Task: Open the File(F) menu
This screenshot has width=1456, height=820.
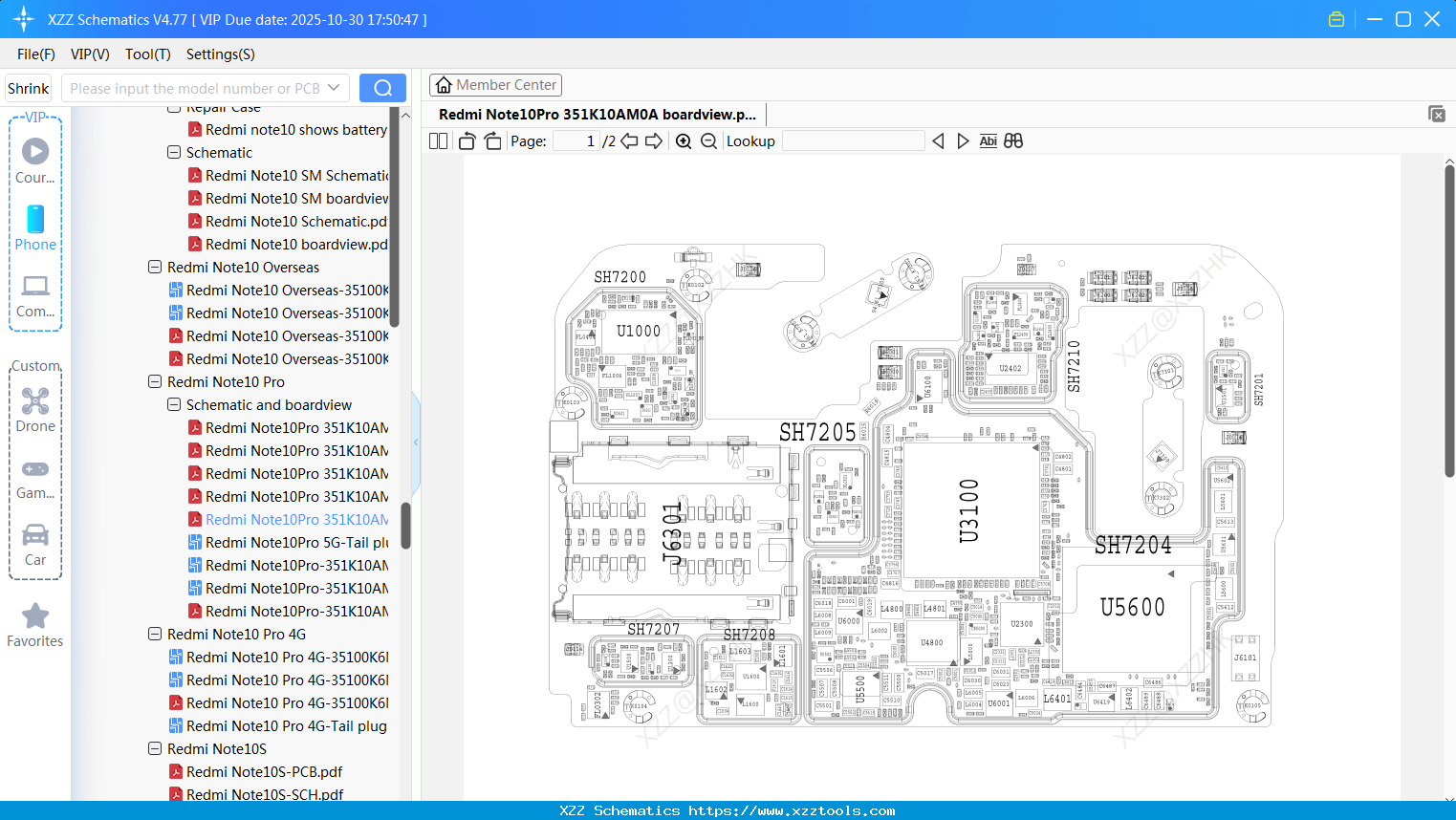Action: click(36, 54)
